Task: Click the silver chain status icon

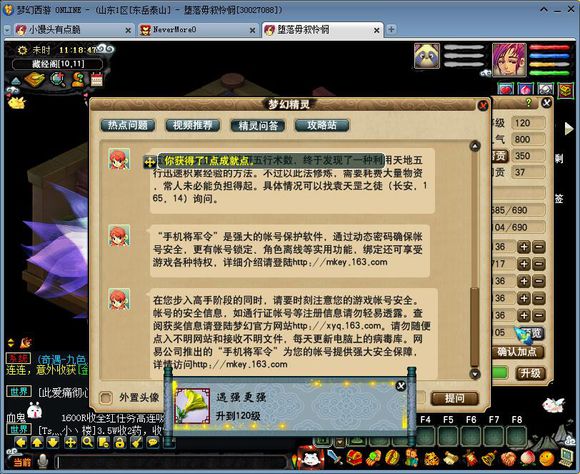Action: [x=546, y=90]
